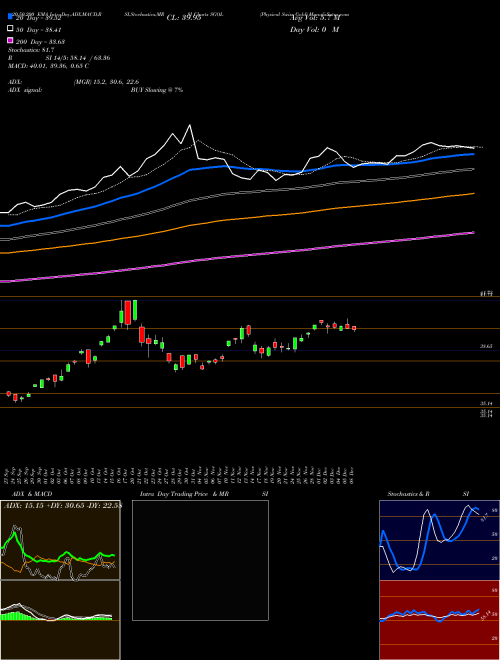Click the 'MACD: 40.01, 39.36, 0.65 C' line

pos(48,66)
